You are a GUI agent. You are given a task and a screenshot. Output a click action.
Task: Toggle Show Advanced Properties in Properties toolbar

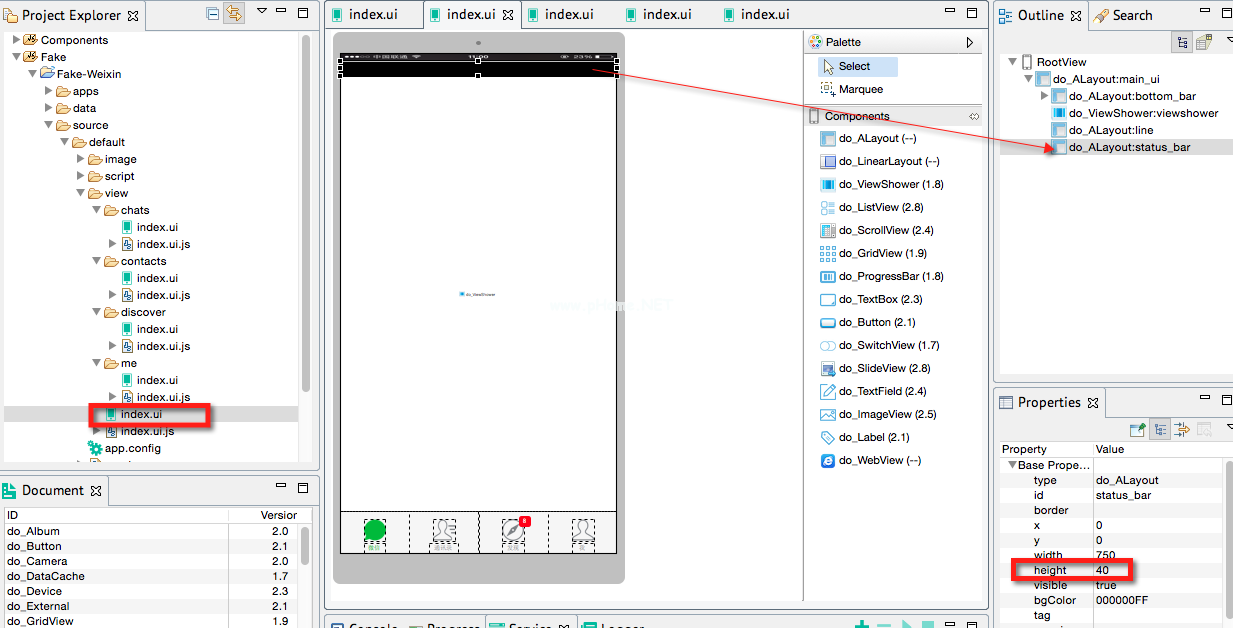point(1181,429)
